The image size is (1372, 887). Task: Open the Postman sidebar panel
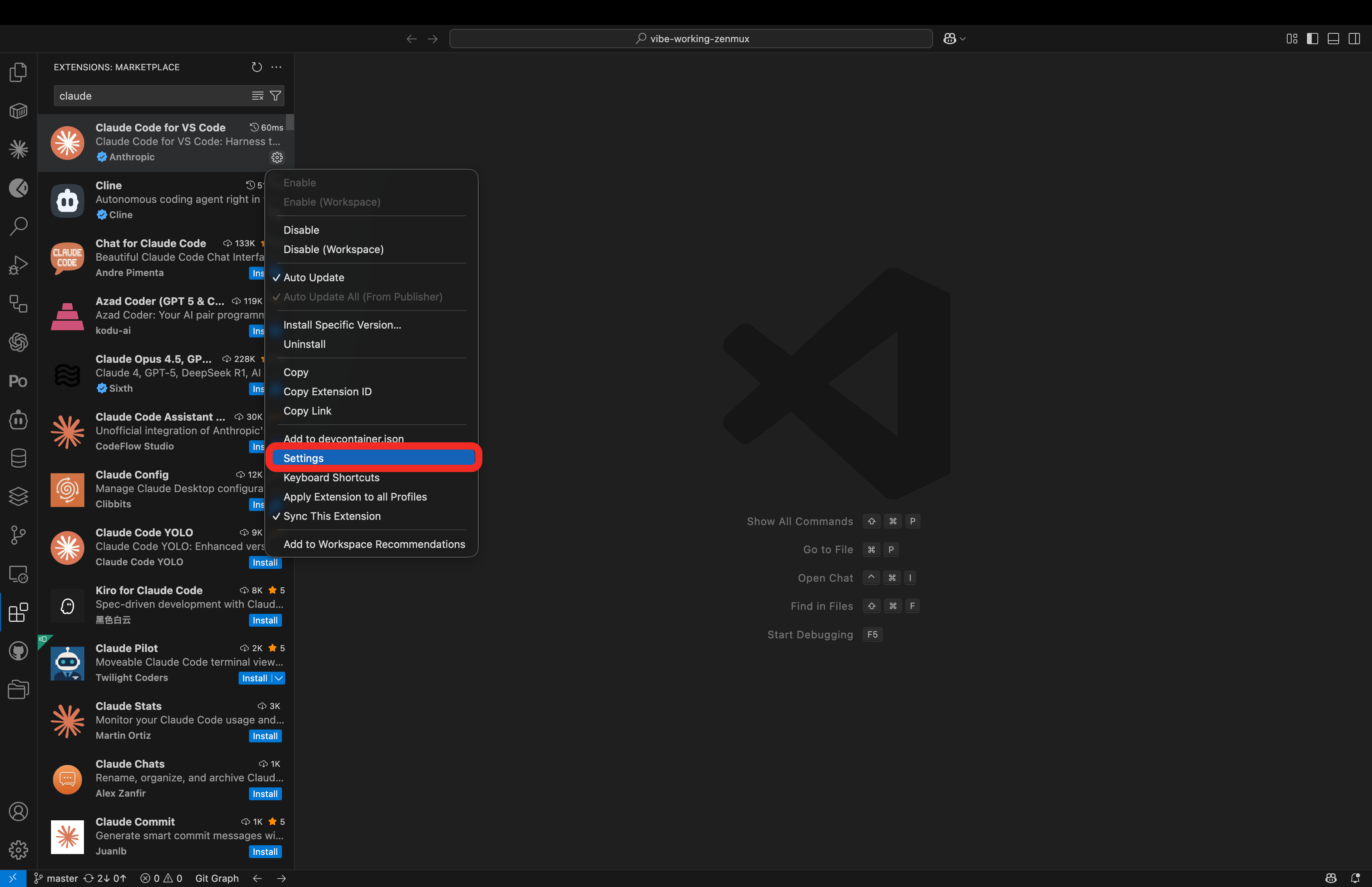[x=18, y=381]
